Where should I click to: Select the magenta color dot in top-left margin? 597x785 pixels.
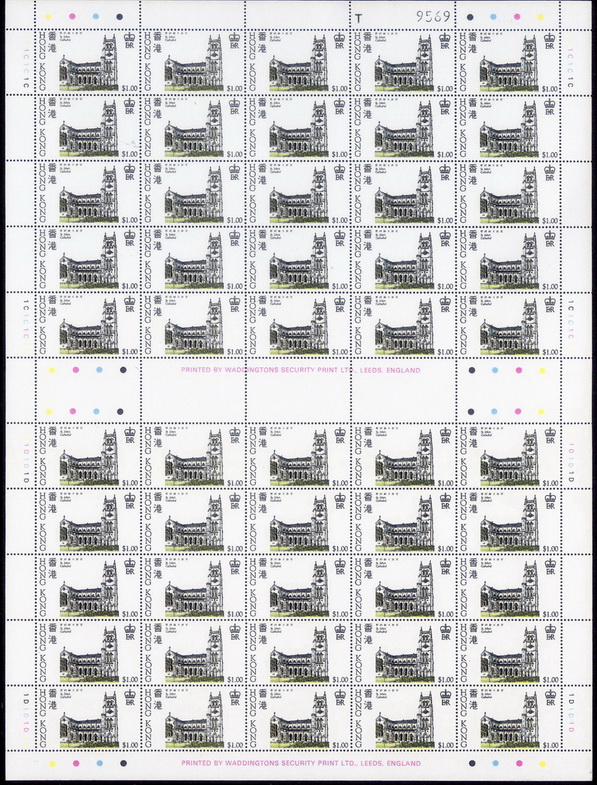pyautogui.click(x=72, y=17)
